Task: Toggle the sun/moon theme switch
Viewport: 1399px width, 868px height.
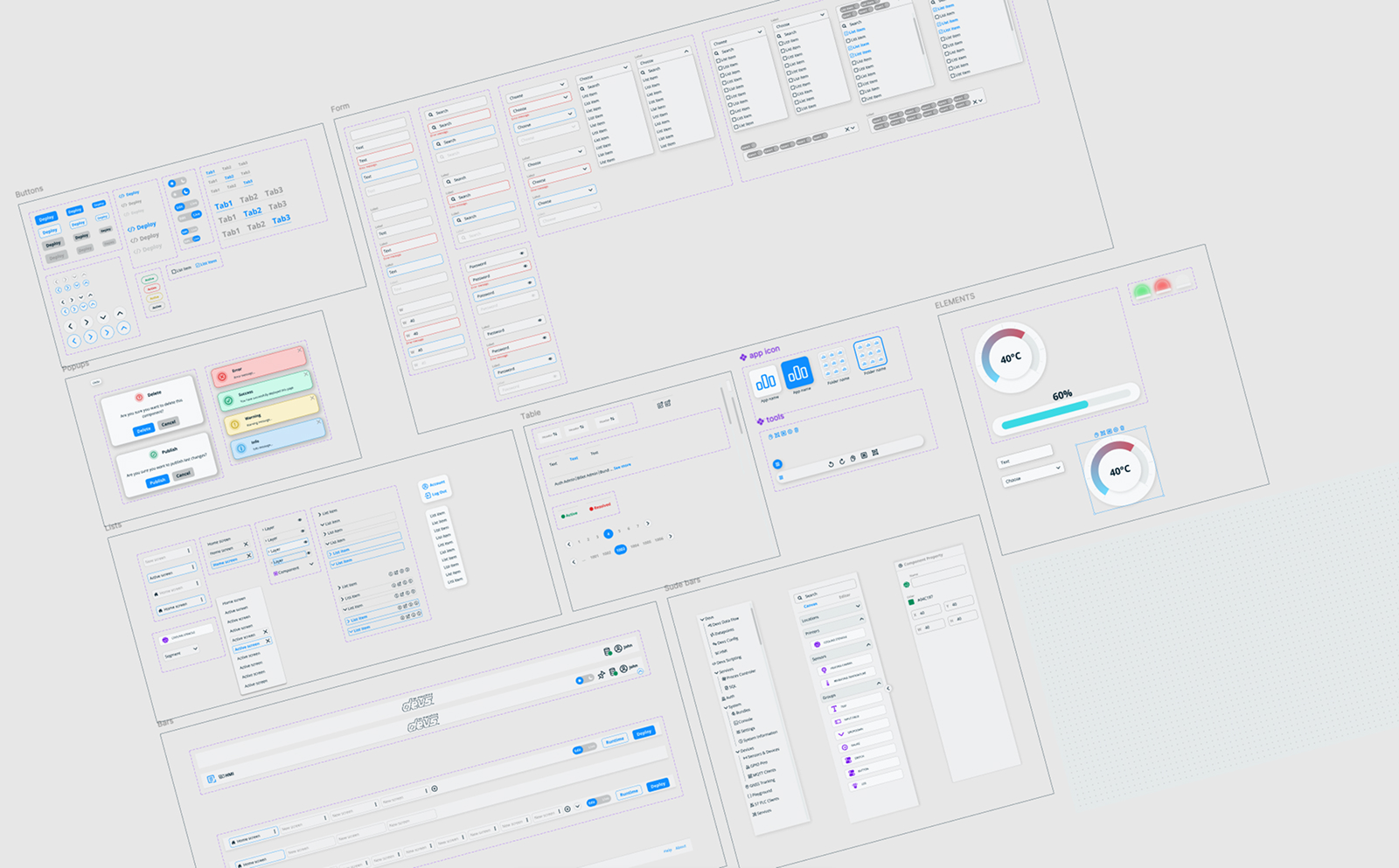Action: [179, 183]
